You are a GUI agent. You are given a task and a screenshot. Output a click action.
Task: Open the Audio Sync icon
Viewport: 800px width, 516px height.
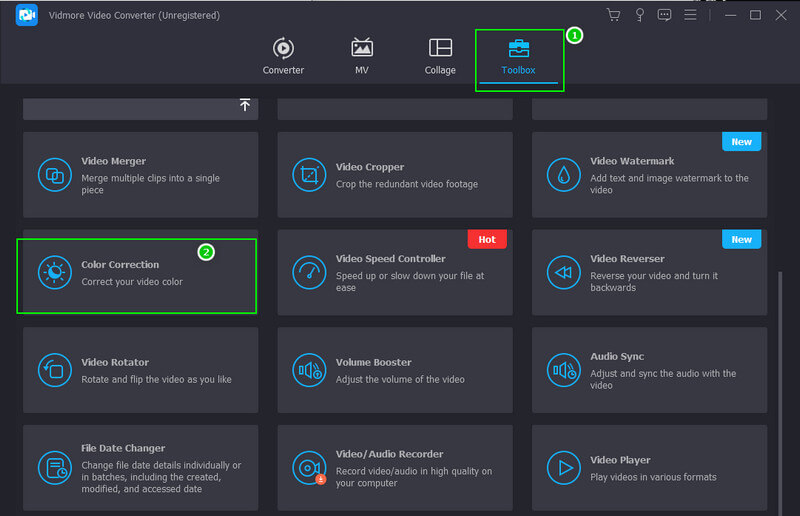(x=564, y=370)
